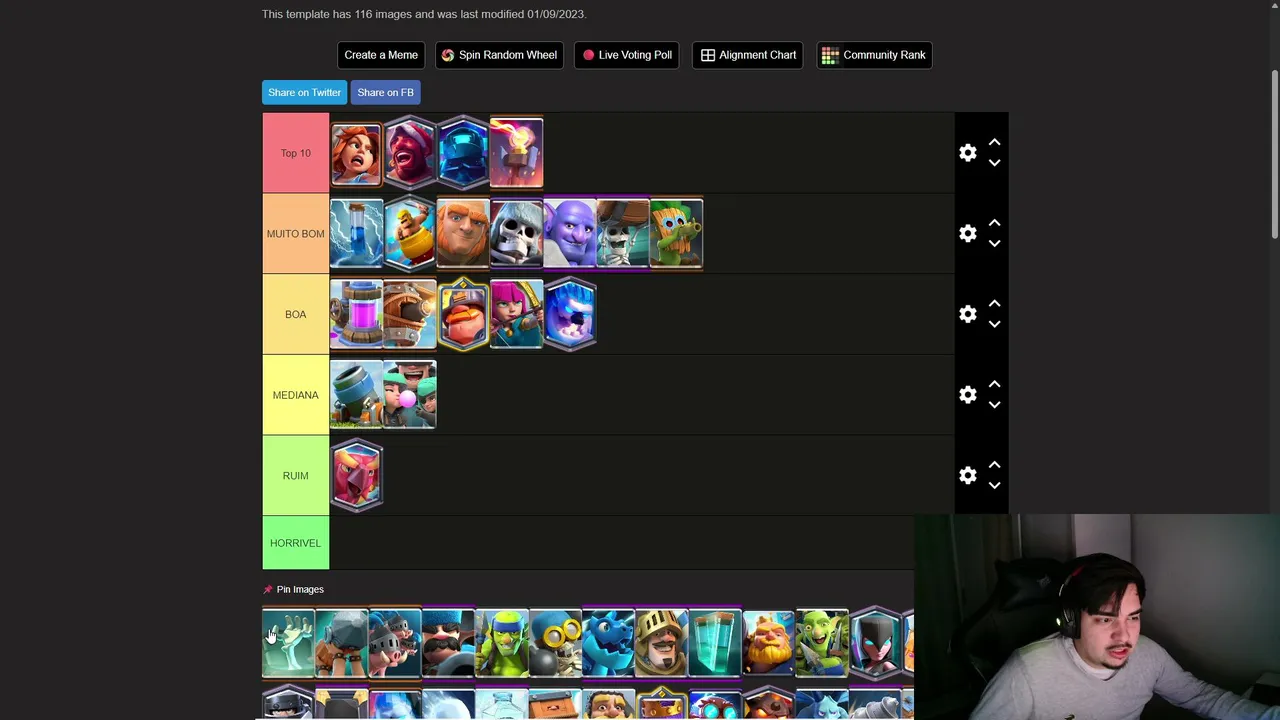View the Community Rank
Image resolution: width=1280 pixels, height=720 pixels.
pos(874,55)
